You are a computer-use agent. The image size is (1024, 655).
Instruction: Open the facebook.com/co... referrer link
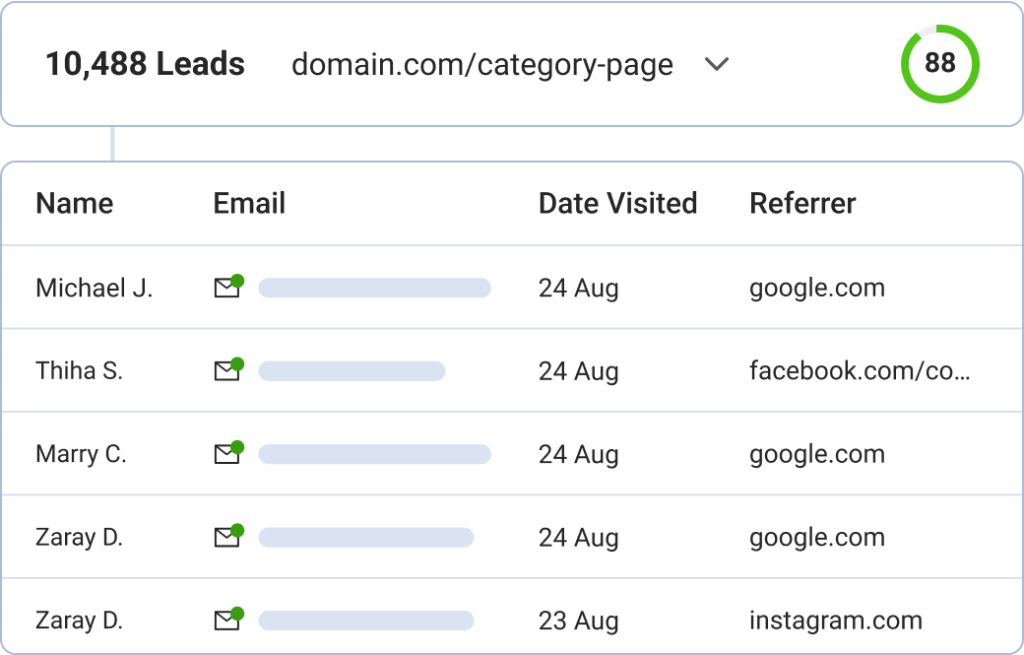pyautogui.click(x=859, y=370)
